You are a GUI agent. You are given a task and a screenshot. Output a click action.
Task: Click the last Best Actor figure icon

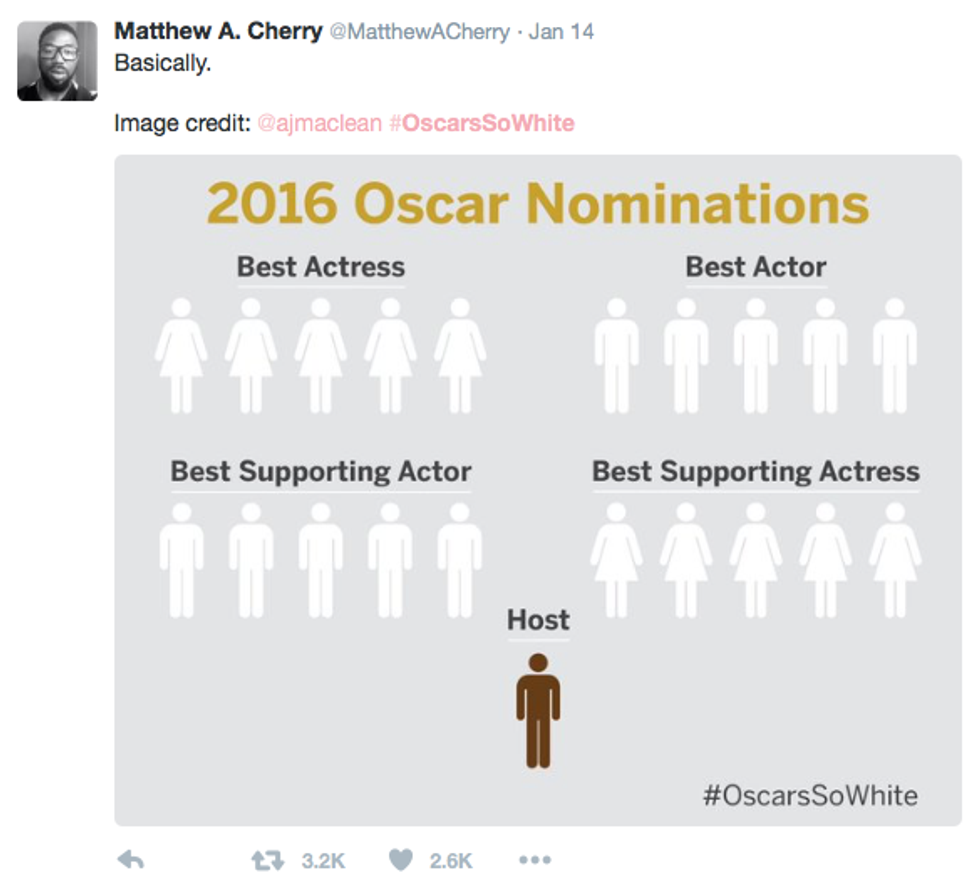click(x=894, y=355)
